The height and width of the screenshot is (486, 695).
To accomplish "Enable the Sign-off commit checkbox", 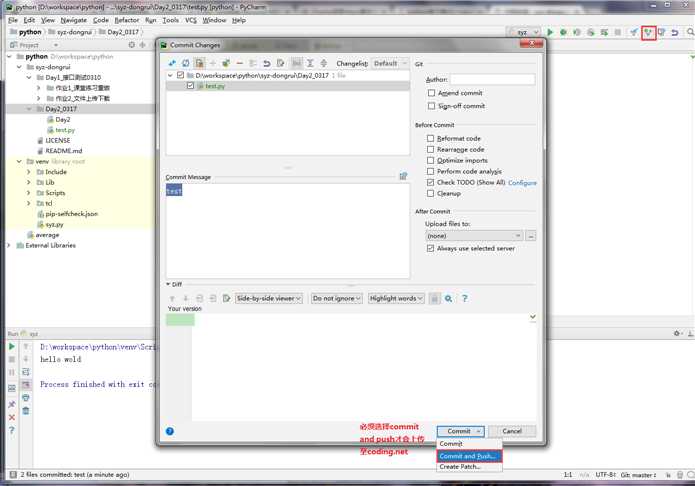I will click(431, 106).
